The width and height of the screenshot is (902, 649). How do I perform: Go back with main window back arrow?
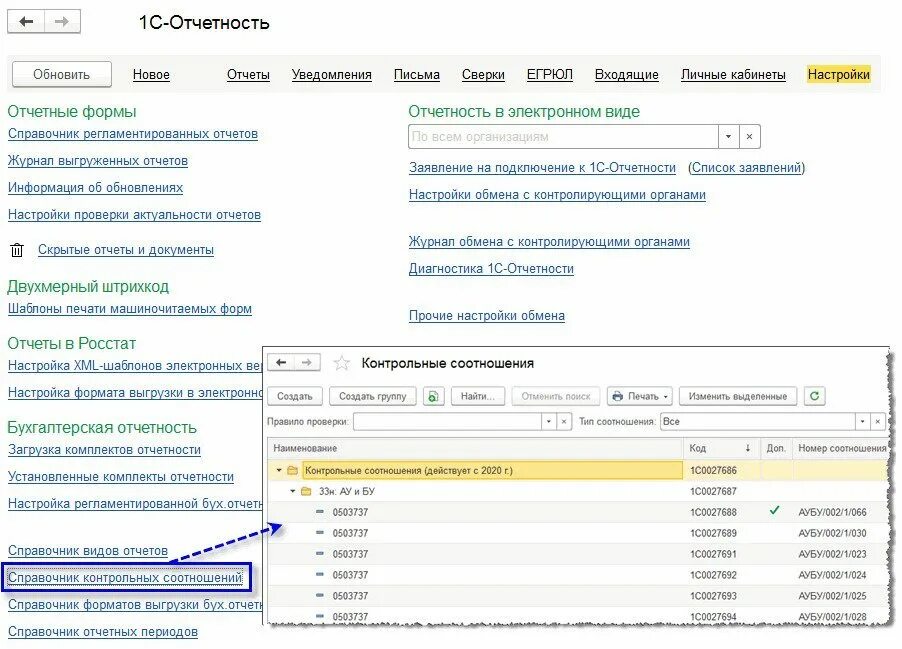point(26,22)
